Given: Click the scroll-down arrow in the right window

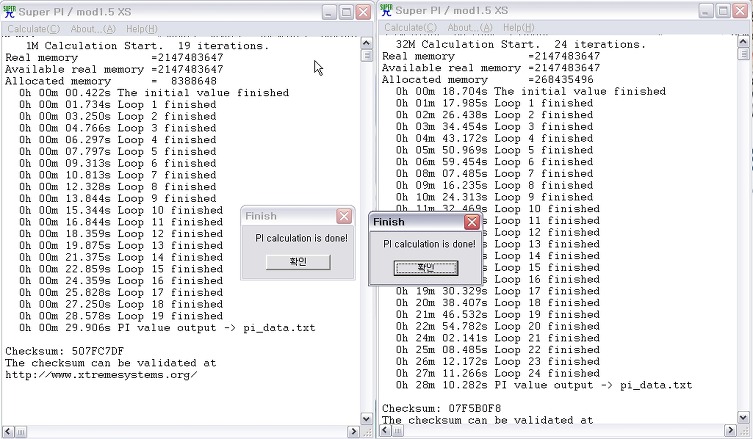Looking at the screenshot, I should pos(743,417).
